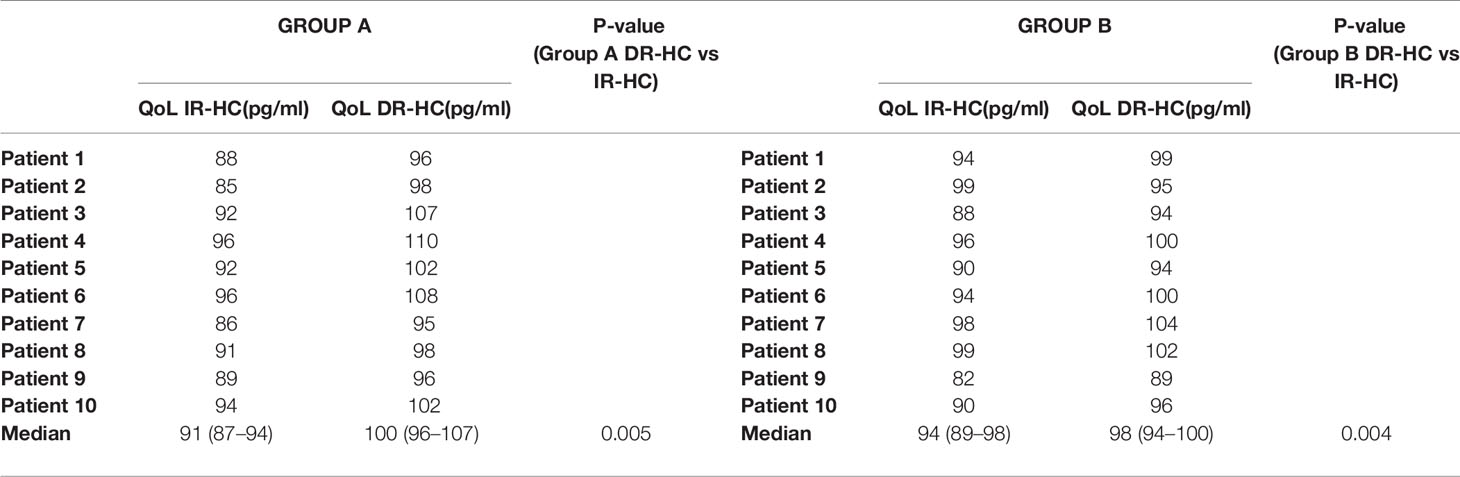The width and height of the screenshot is (1460, 477).
Task: Click Group B P-value 0.004
Action: tap(1367, 434)
